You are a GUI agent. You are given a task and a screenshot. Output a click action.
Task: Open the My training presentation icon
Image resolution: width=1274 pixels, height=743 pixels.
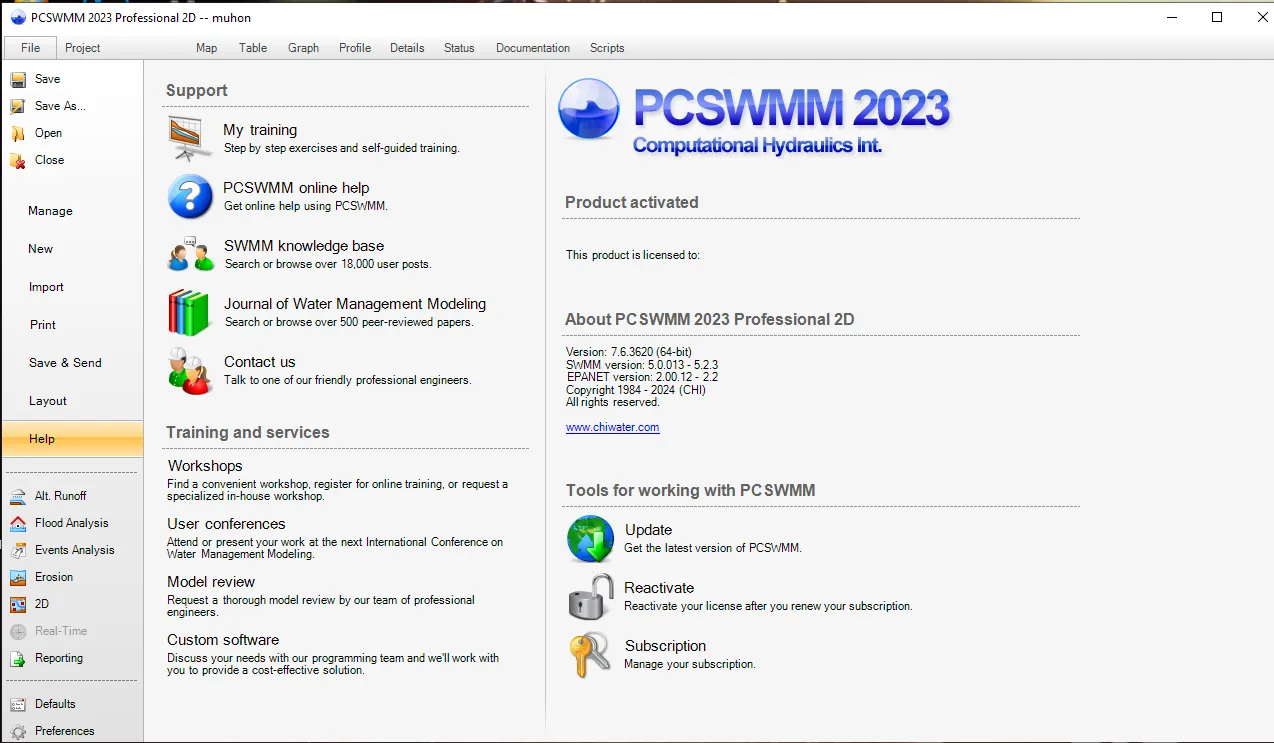(190, 139)
